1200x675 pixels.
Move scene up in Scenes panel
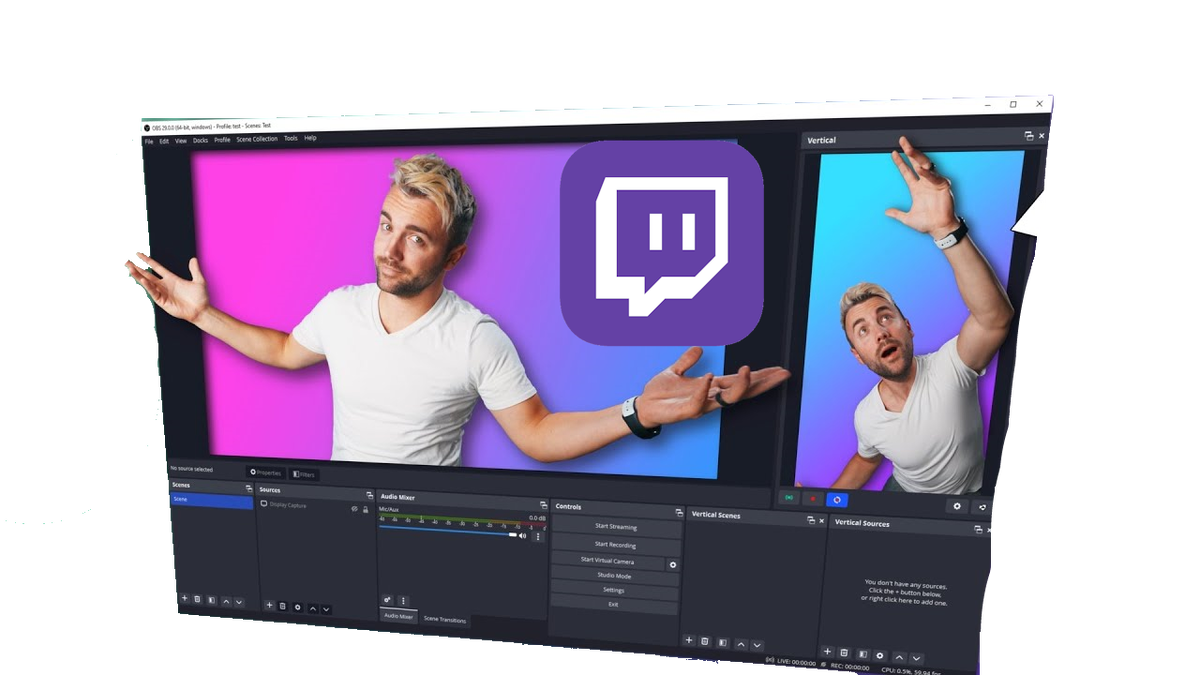pyautogui.click(x=226, y=601)
